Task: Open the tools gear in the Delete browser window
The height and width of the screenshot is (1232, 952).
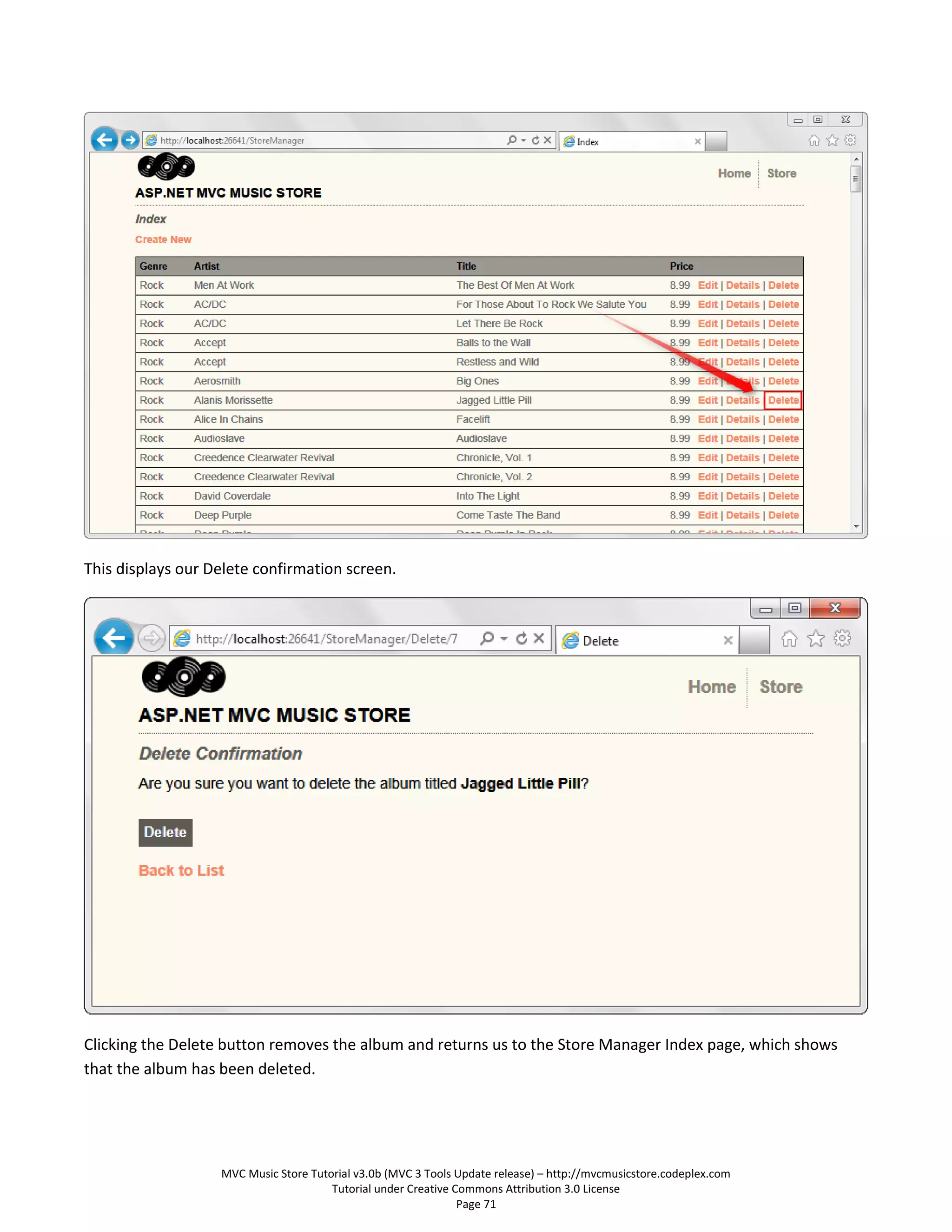Action: pyautogui.click(x=842, y=638)
